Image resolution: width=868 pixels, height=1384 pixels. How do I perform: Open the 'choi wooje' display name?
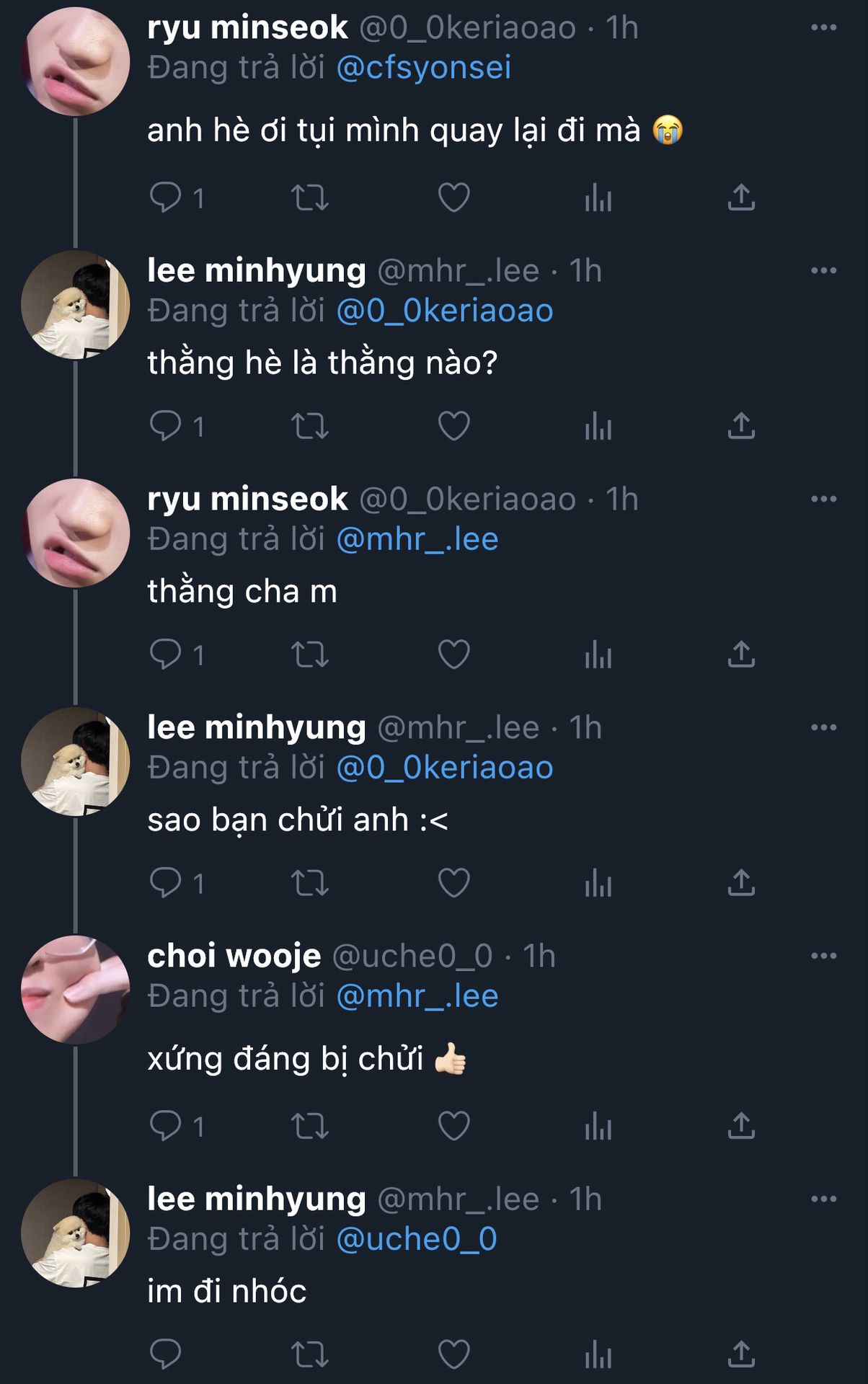coord(234,956)
